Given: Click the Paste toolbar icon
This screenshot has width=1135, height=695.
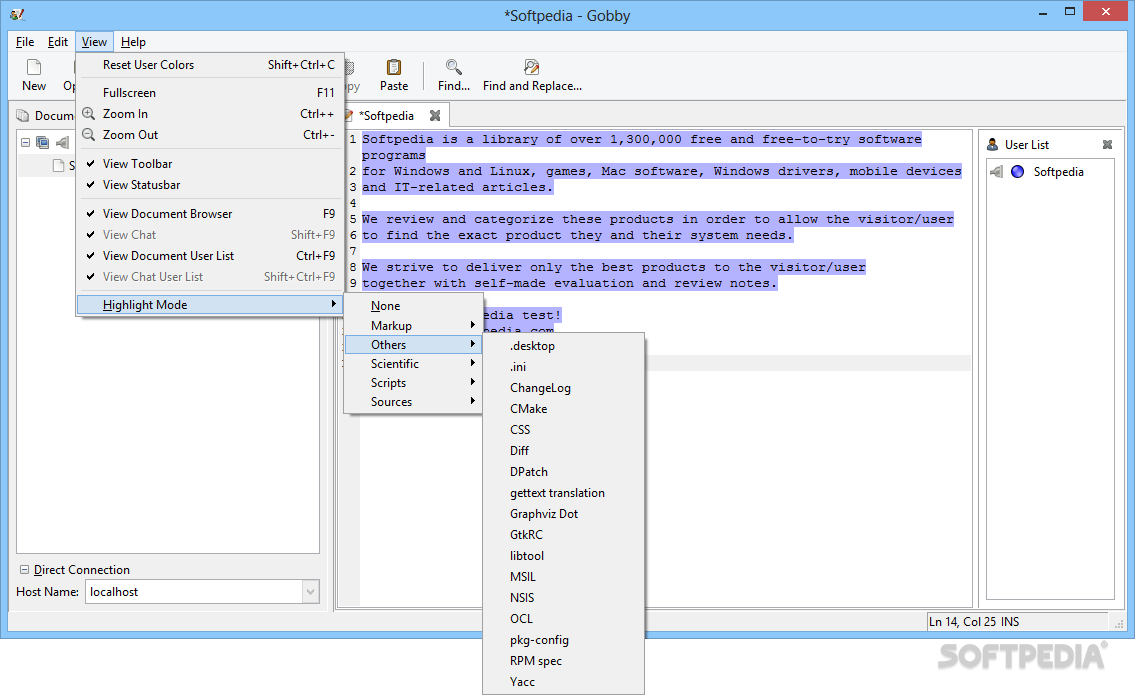Looking at the screenshot, I should click(x=394, y=67).
